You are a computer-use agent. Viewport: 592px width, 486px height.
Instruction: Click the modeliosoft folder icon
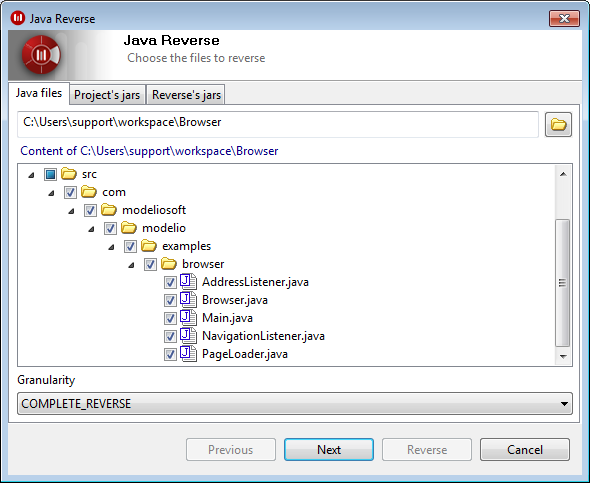pyautogui.click(x=109, y=210)
